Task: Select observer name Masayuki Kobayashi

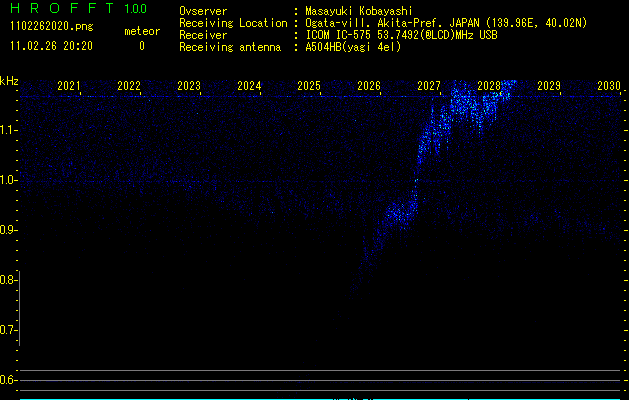Action: [359, 11]
